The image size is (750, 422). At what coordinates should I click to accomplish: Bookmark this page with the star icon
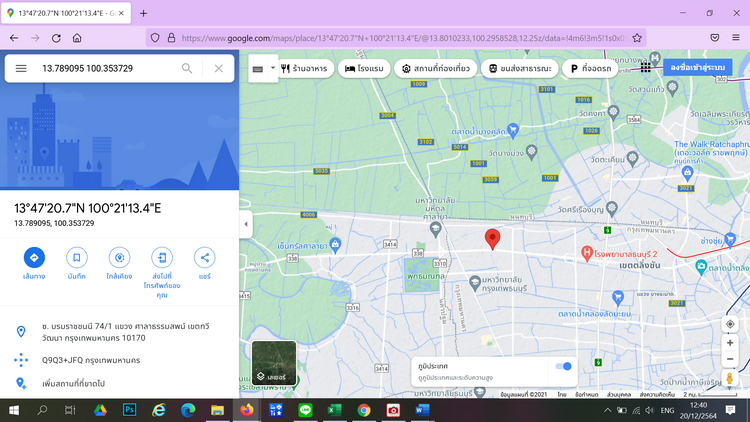pyautogui.click(x=637, y=38)
